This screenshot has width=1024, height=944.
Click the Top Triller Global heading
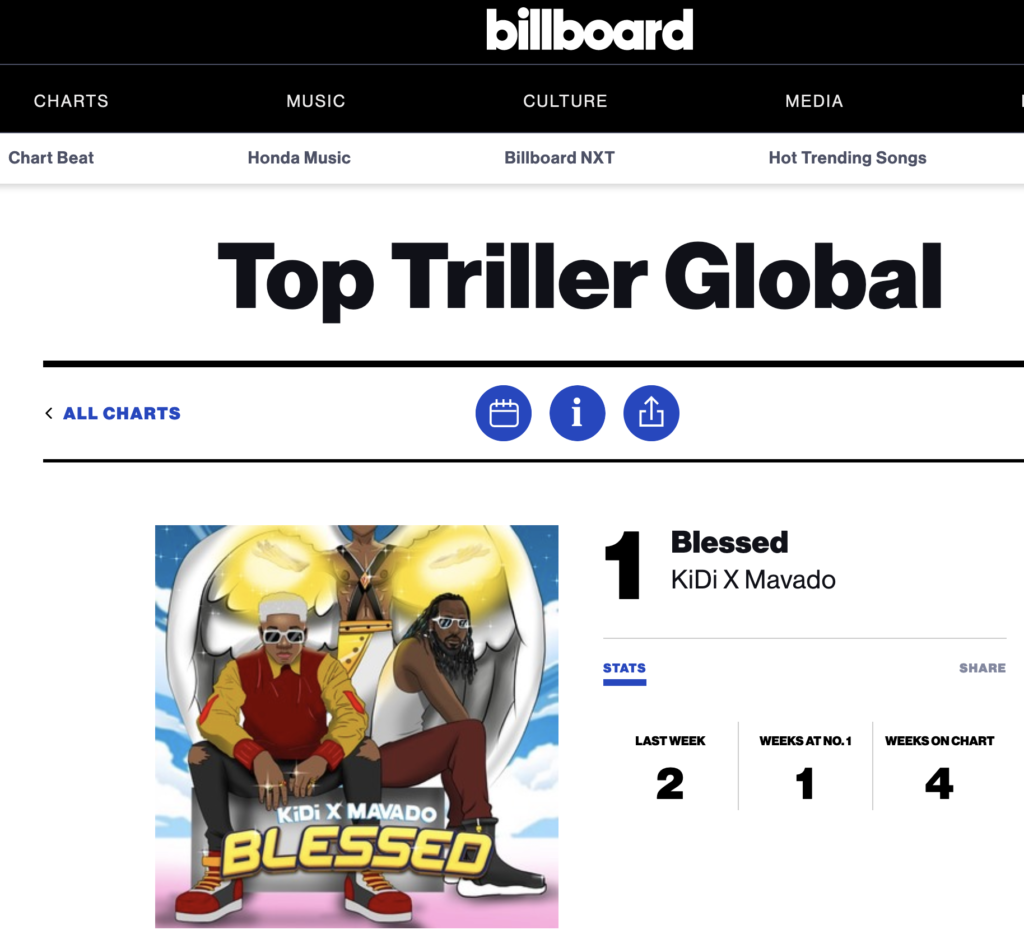[x=580, y=277]
